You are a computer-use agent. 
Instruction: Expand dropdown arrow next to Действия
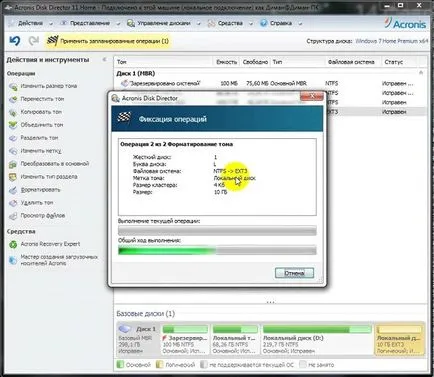(51, 24)
